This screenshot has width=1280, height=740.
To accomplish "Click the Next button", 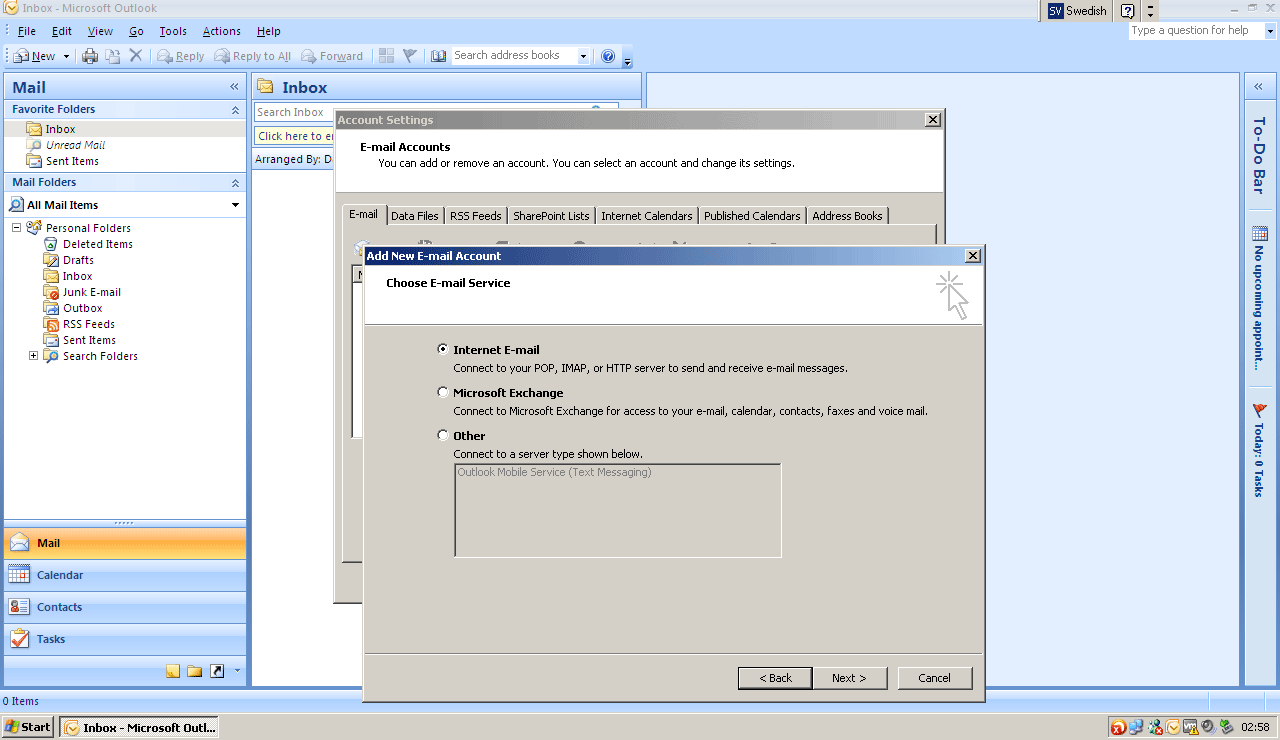I will [848, 678].
